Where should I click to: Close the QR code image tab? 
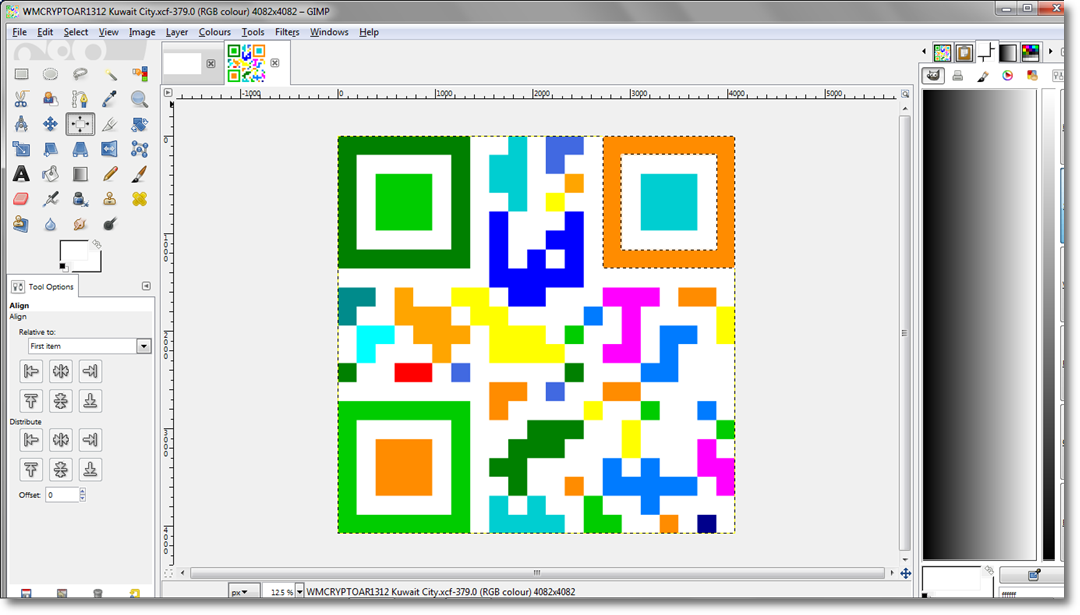[x=275, y=63]
